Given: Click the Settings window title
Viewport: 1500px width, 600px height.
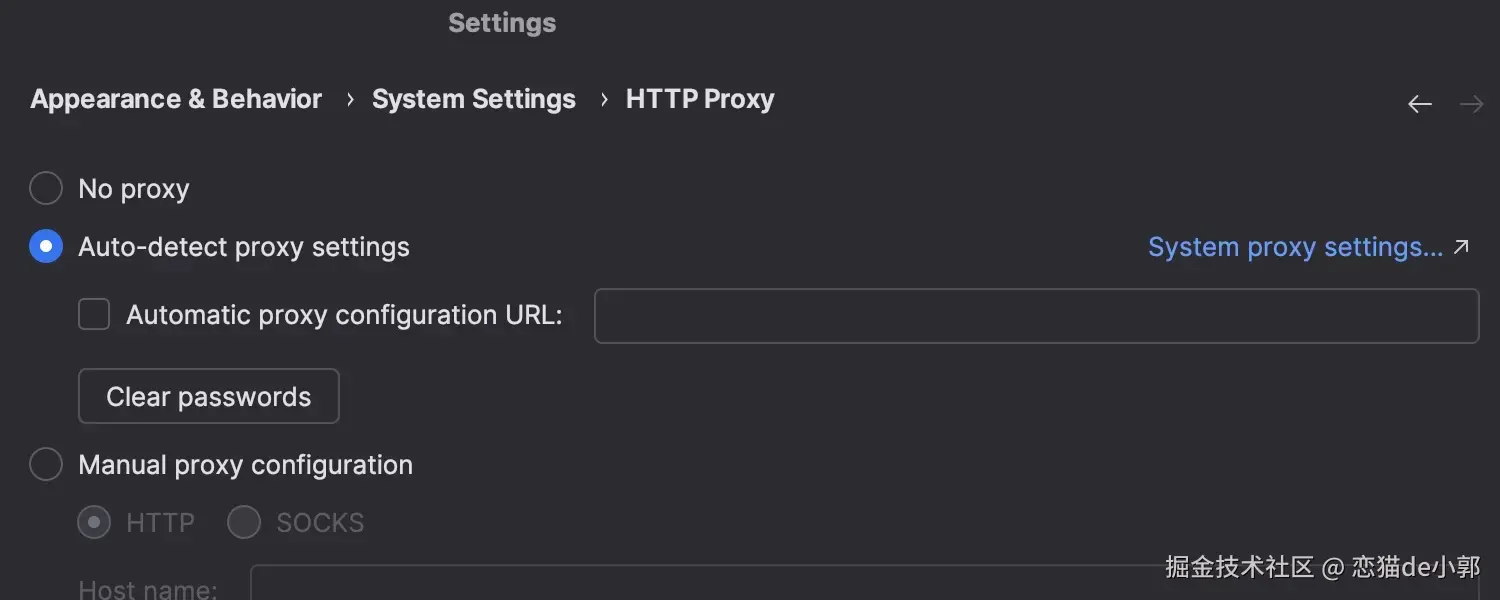Looking at the screenshot, I should (x=502, y=23).
